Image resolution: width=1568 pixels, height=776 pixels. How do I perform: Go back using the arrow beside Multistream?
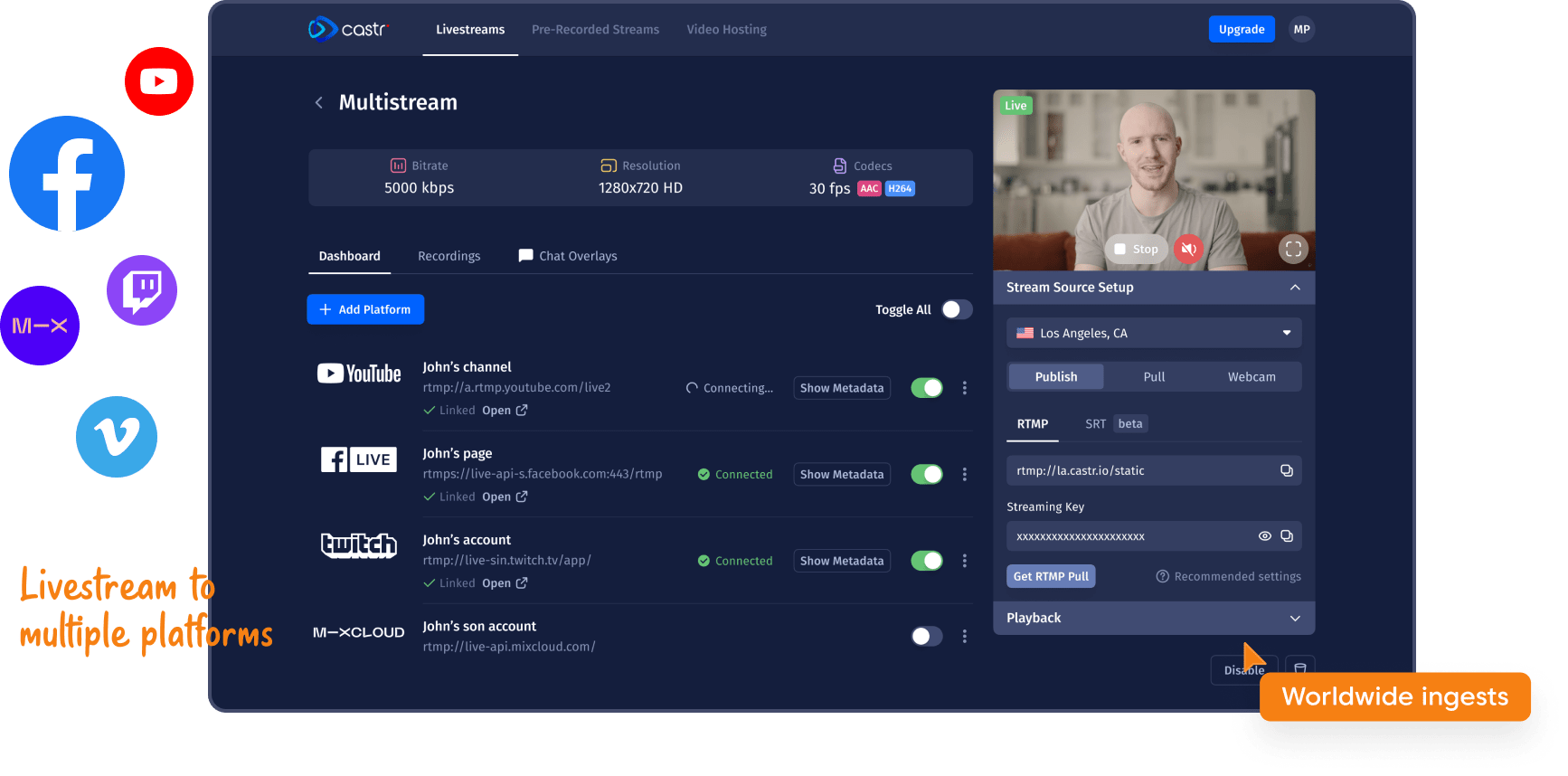point(318,103)
